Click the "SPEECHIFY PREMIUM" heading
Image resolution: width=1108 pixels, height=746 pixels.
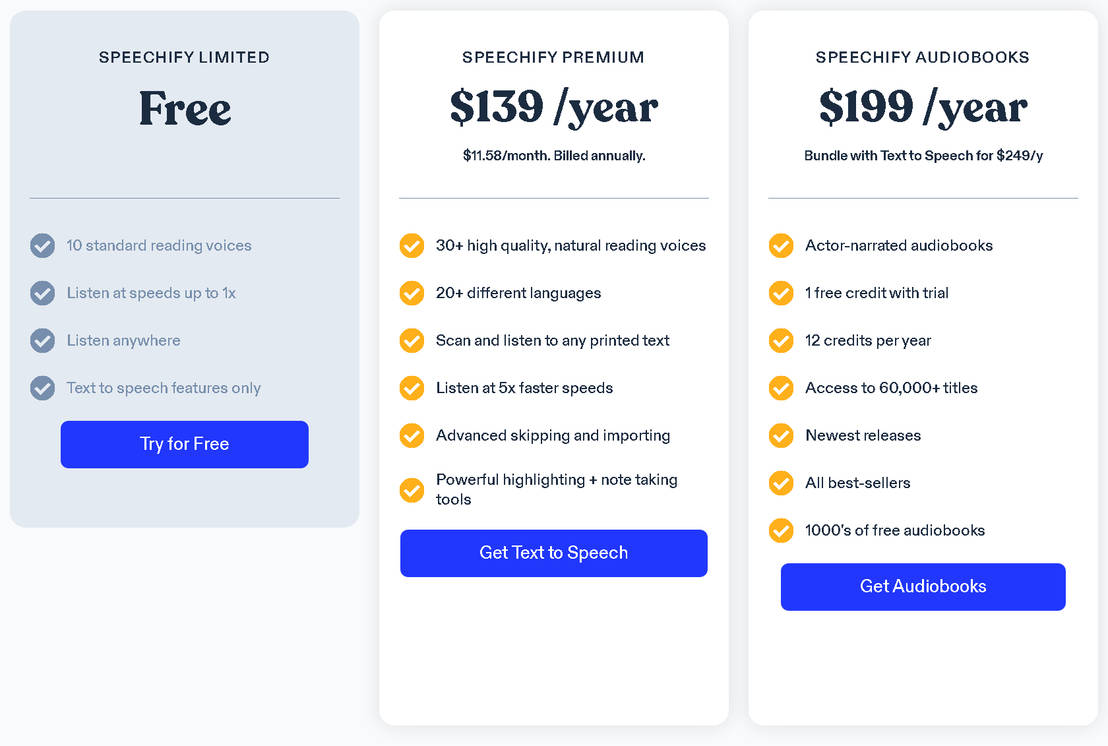click(553, 57)
